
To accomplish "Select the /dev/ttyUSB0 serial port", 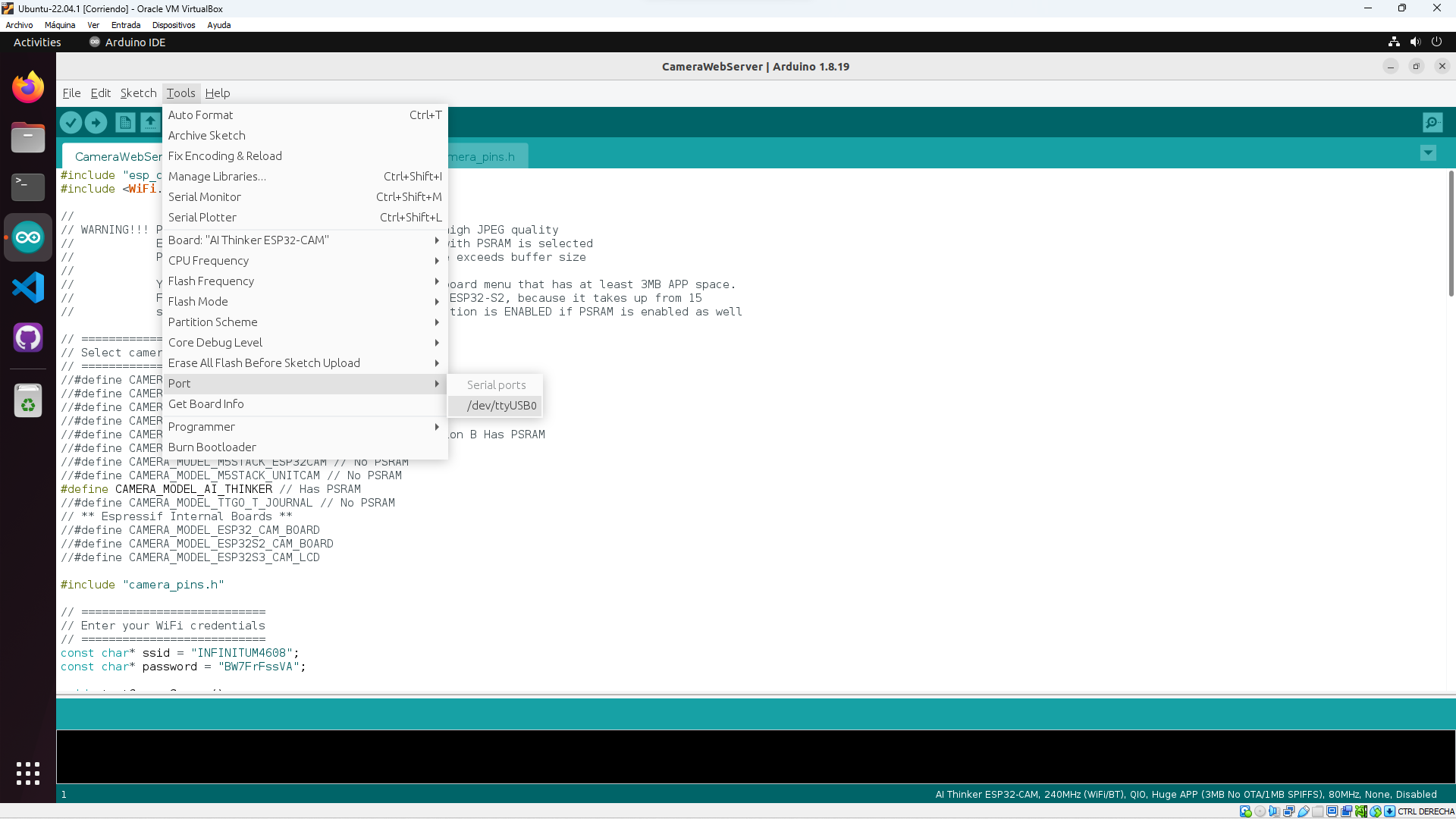I will point(501,406).
